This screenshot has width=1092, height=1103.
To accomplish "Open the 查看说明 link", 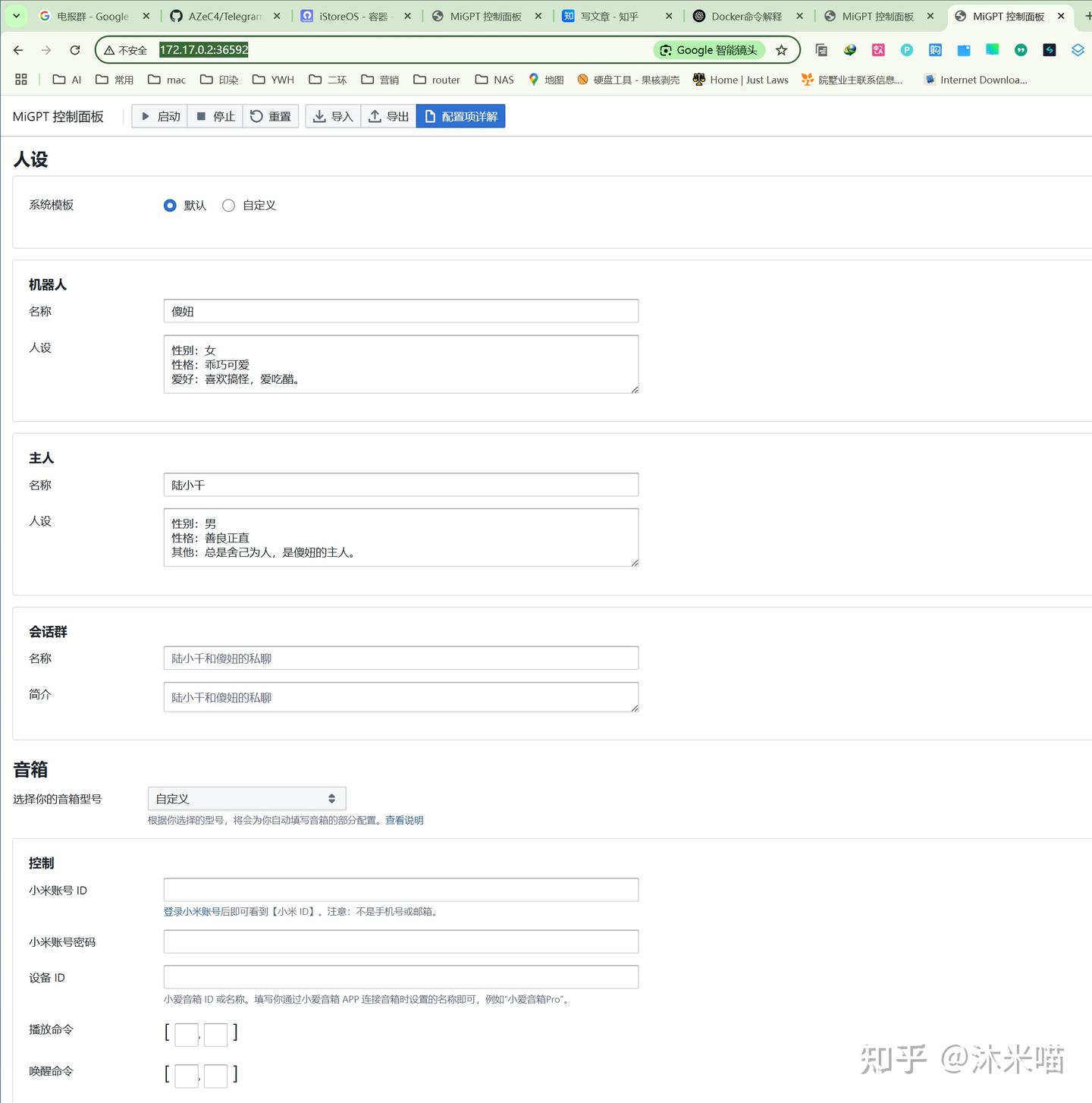I will tap(404, 820).
